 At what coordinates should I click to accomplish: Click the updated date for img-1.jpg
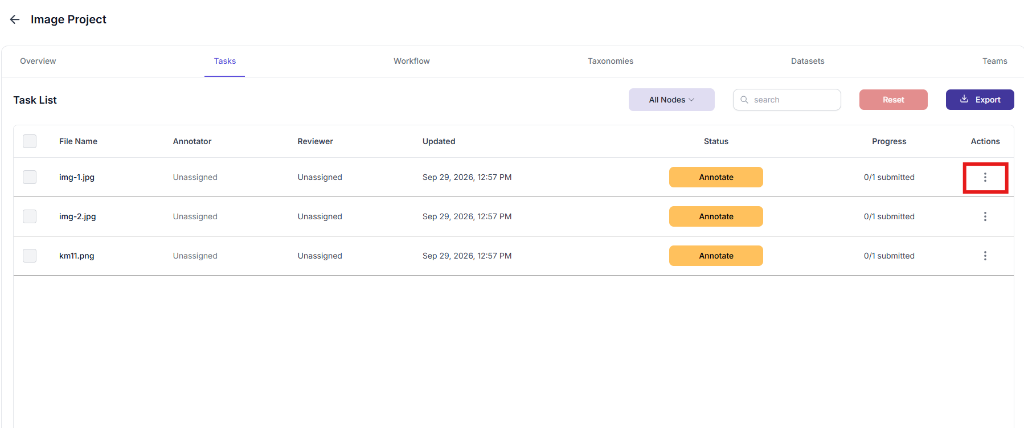pos(466,177)
